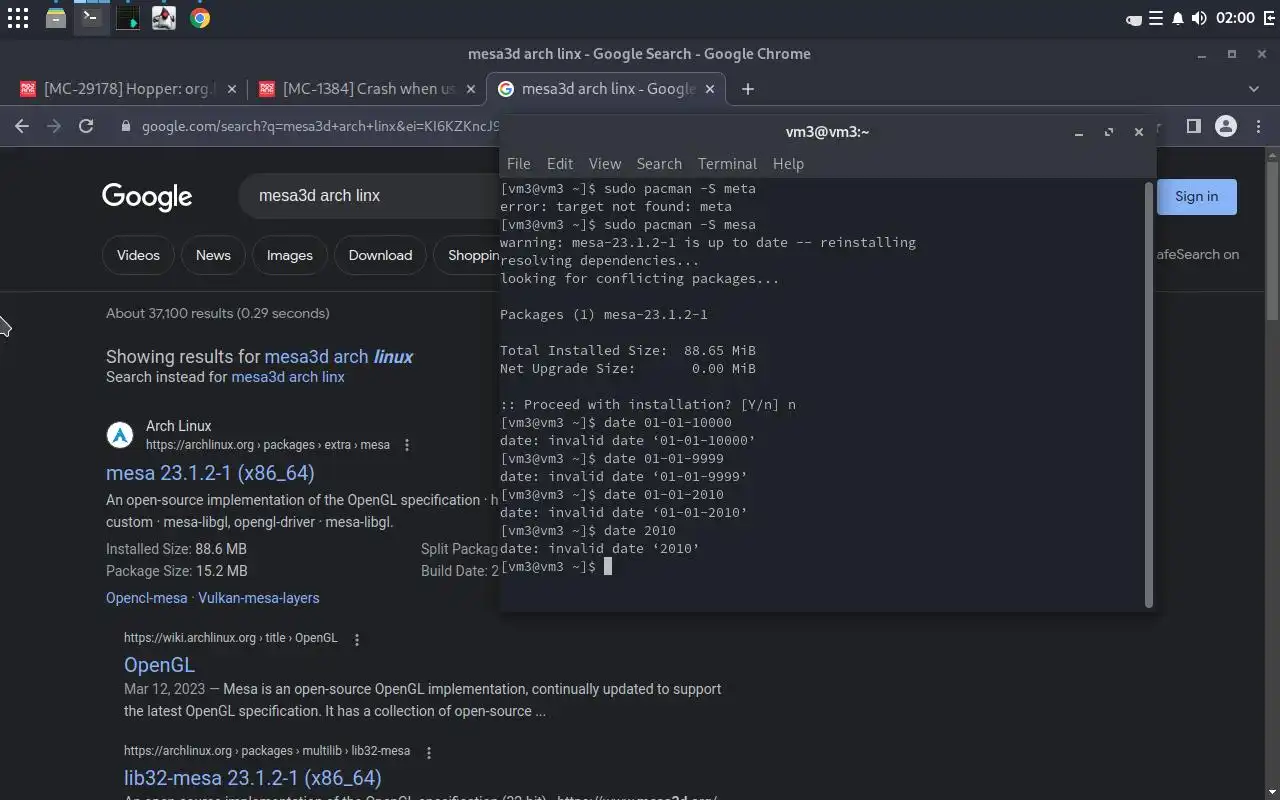Viewport: 1280px width, 800px height.
Task: Click the terminal window scrollbar
Action: pos(1148,394)
